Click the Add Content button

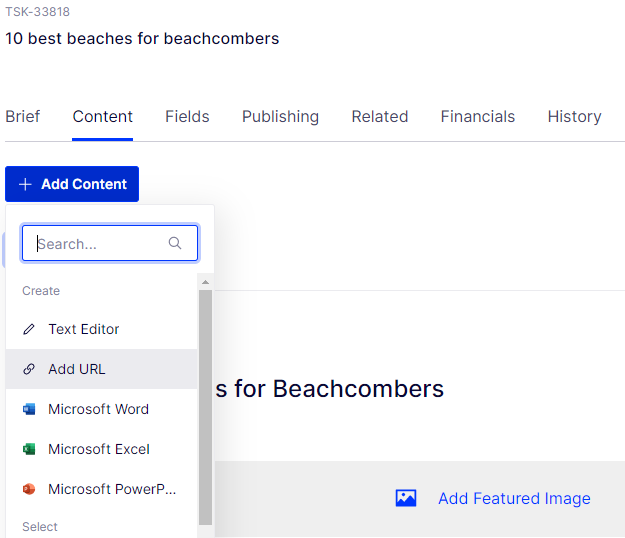[72, 184]
